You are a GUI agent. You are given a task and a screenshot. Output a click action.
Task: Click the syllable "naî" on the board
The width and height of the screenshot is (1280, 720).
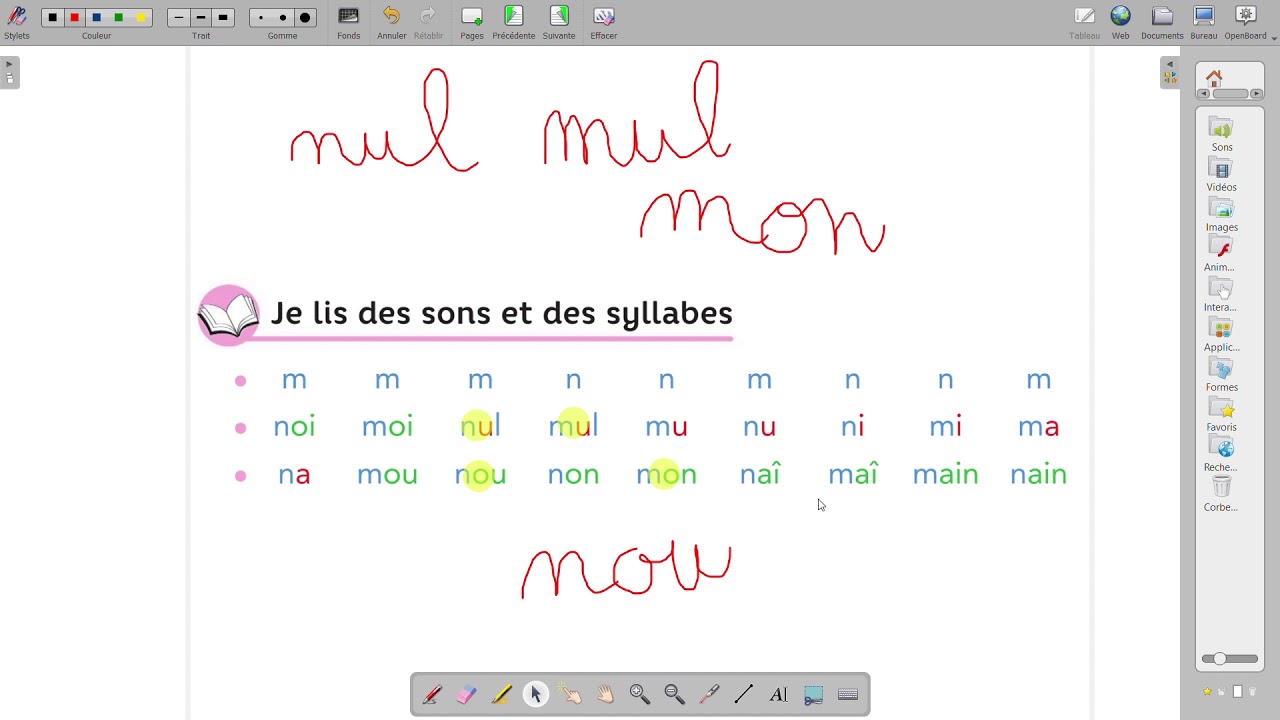coord(760,473)
